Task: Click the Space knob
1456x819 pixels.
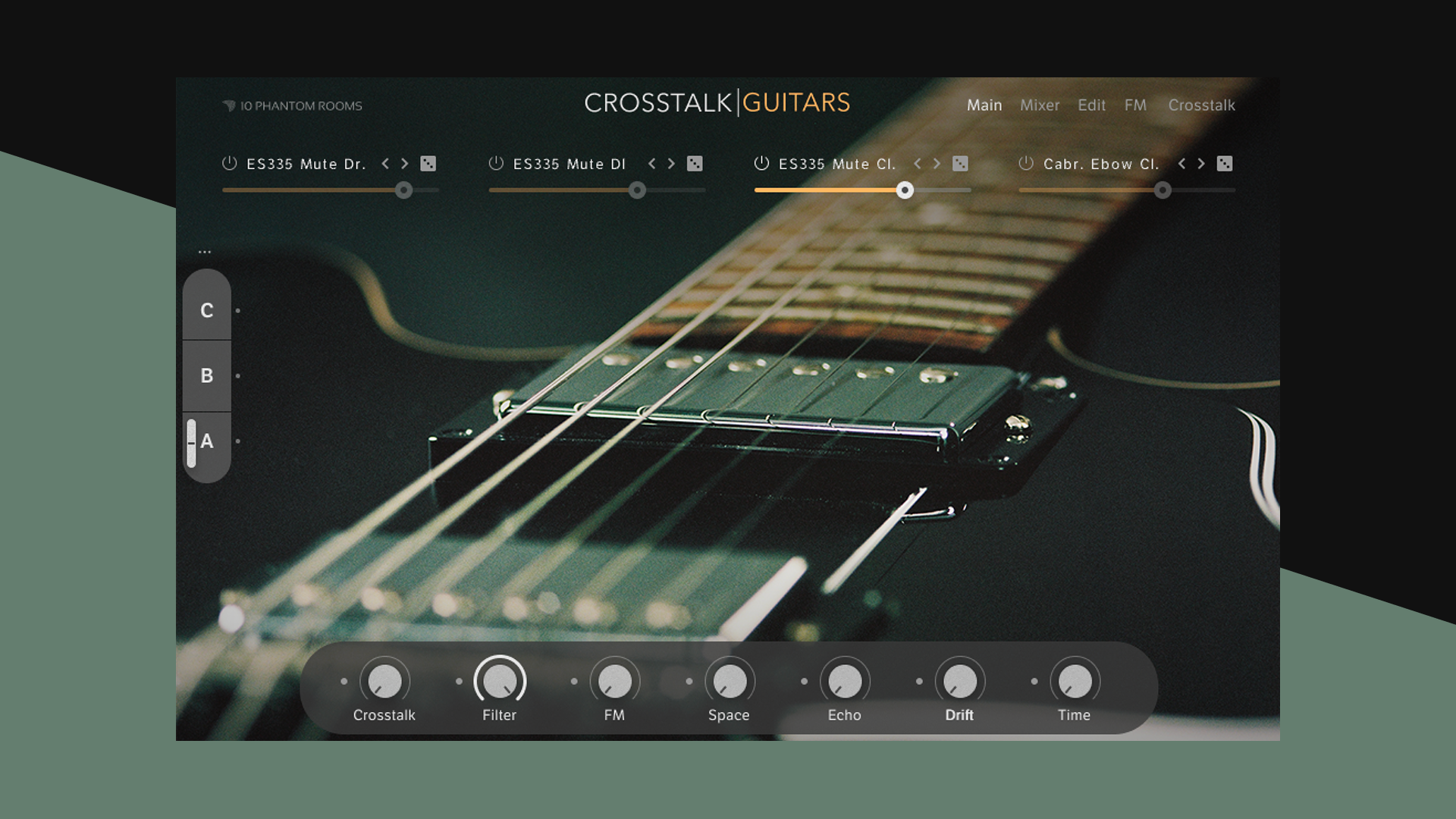Action: 730,680
